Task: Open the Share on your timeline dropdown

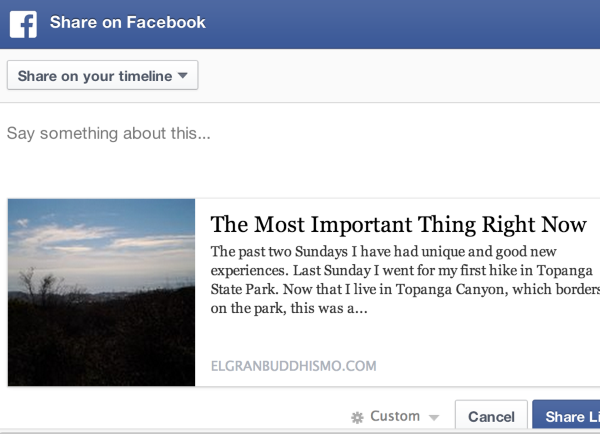Action: [x=102, y=76]
